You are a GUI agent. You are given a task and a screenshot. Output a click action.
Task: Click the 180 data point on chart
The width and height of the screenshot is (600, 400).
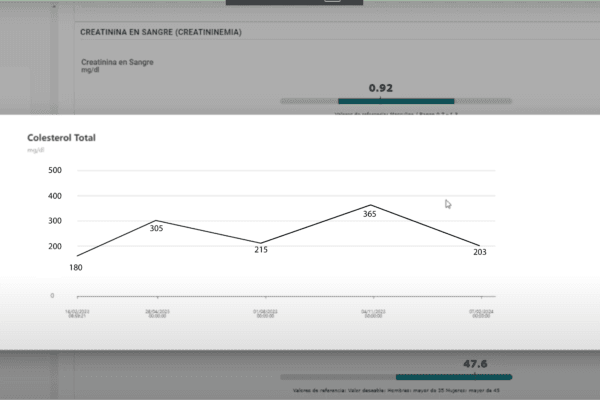[77, 256]
